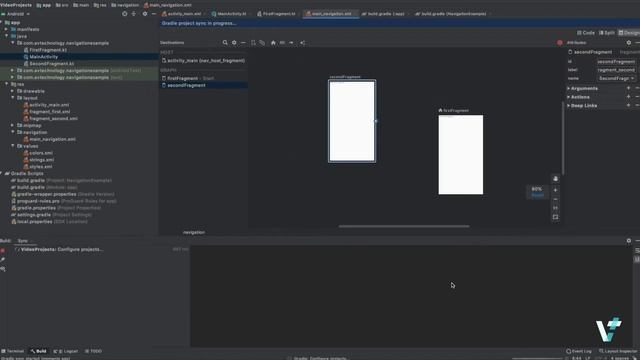640x360 pixels.
Task: Select activity_main (nav_host_fragment) host
Action: (203, 60)
